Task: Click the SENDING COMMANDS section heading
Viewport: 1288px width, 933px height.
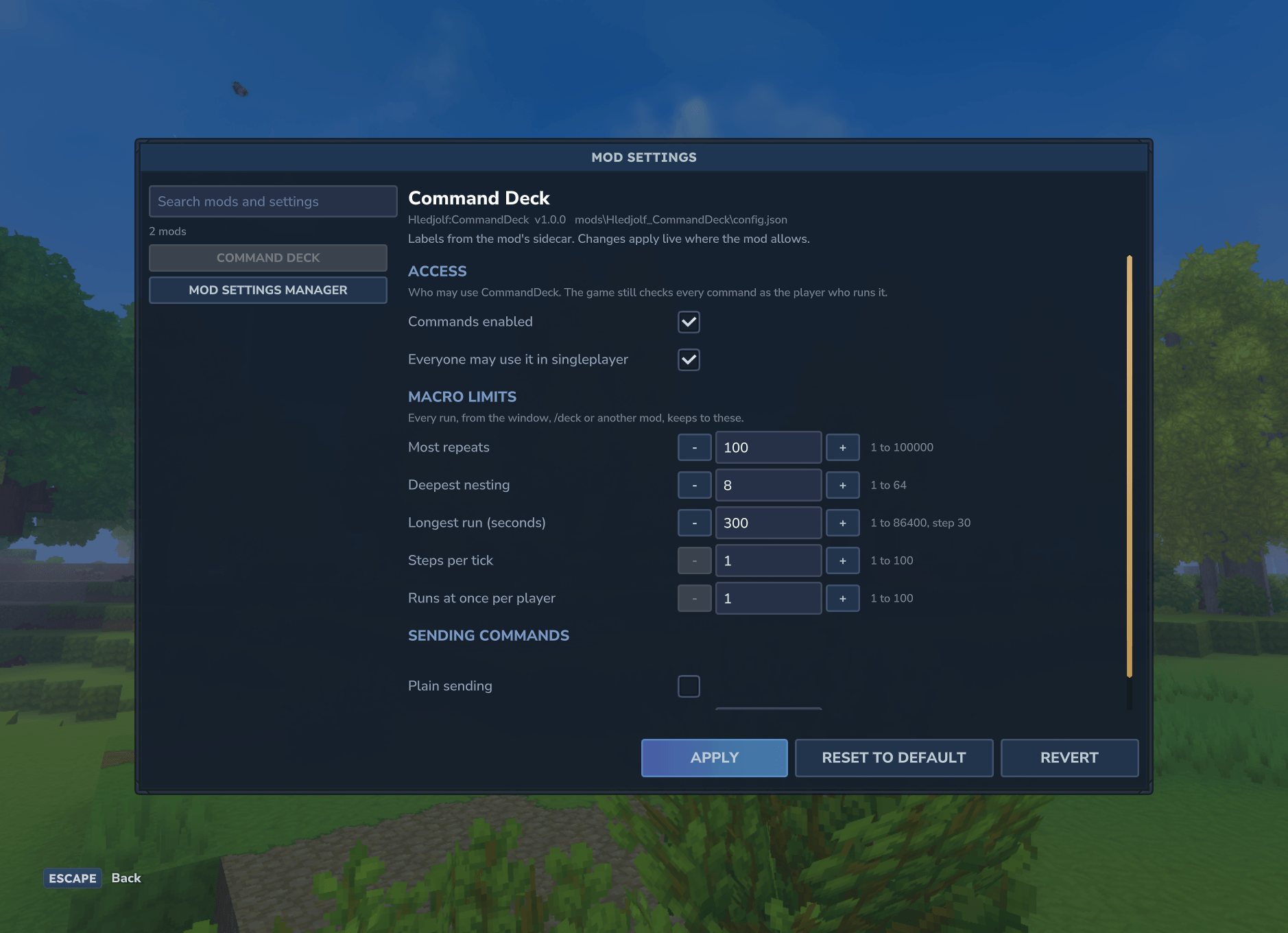Action: point(488,635)
